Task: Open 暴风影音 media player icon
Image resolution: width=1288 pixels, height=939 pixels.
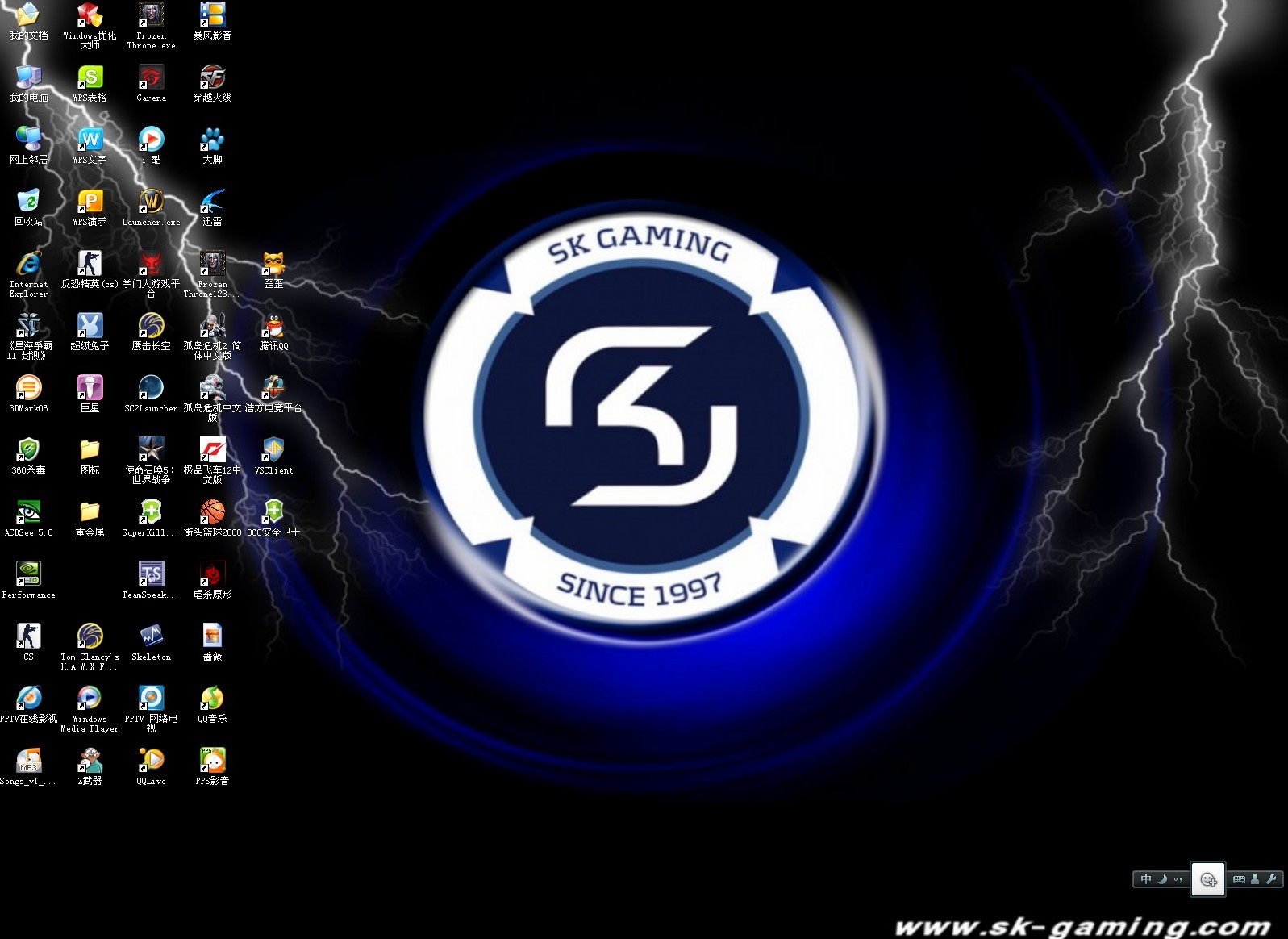Action: [212, 15]
